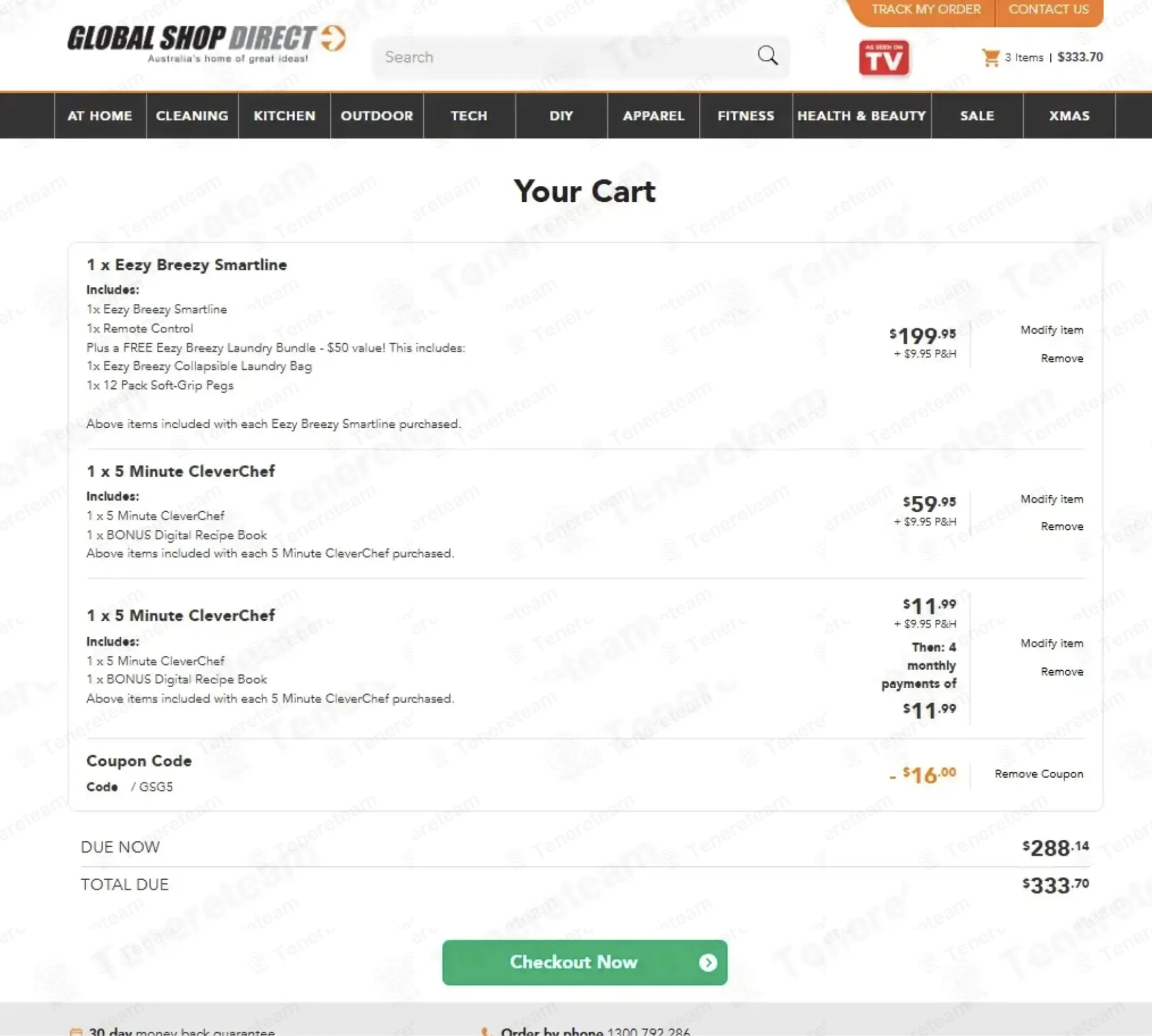Click the -$16.00 coupon discount

click(x=922, y=775)
